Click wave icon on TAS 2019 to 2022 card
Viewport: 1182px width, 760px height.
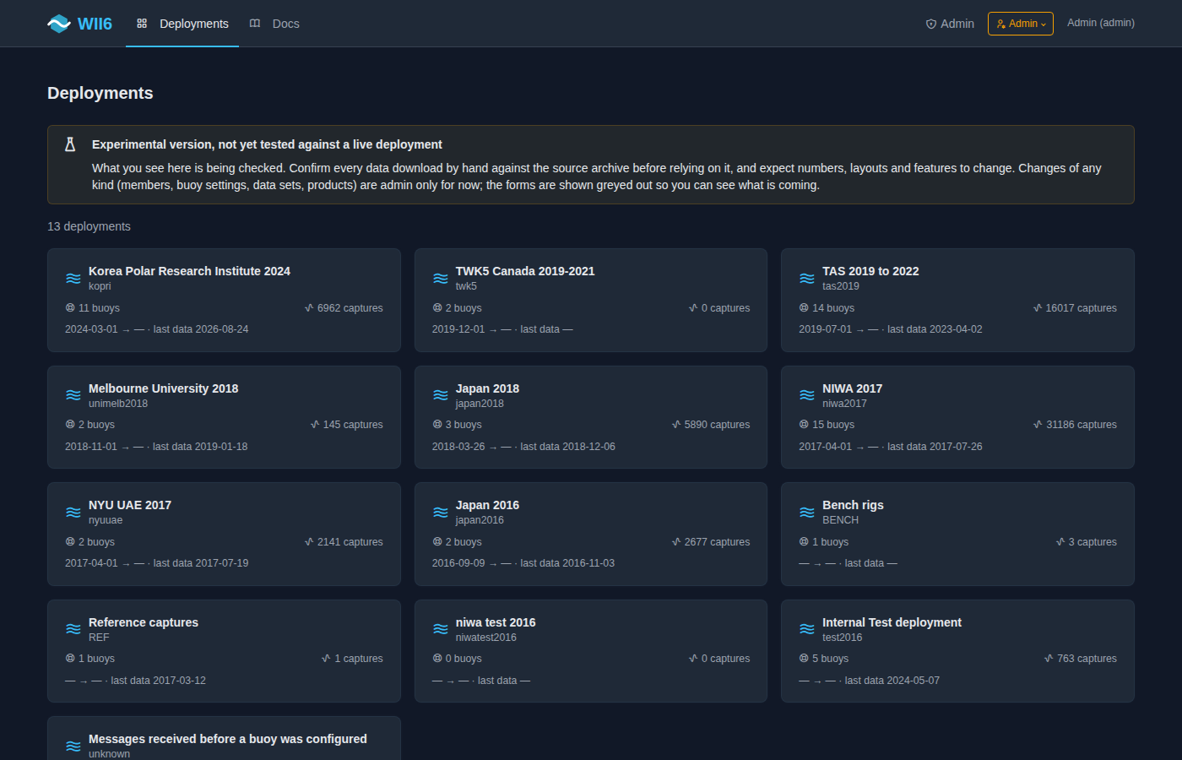pos(807,278)
